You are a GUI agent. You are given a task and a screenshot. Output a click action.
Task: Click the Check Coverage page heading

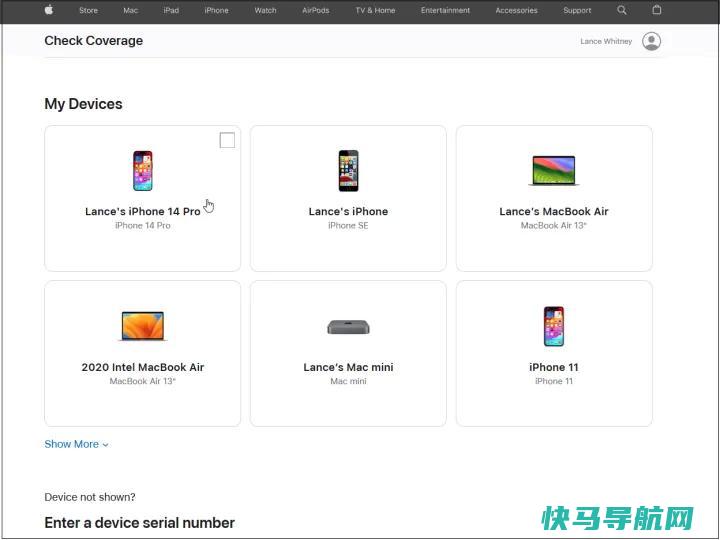[94, 40]
